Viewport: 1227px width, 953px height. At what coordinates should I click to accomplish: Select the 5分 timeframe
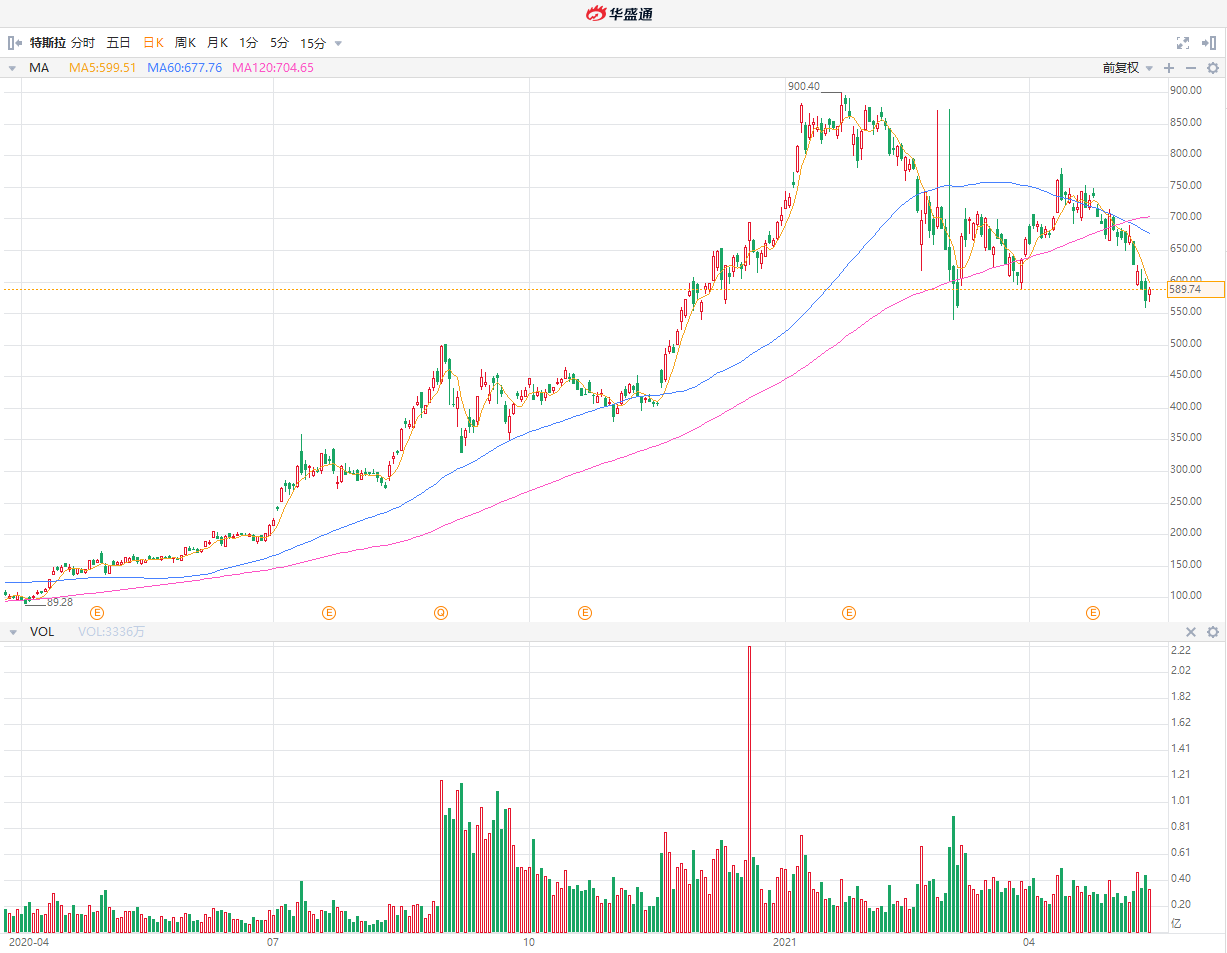279,43
